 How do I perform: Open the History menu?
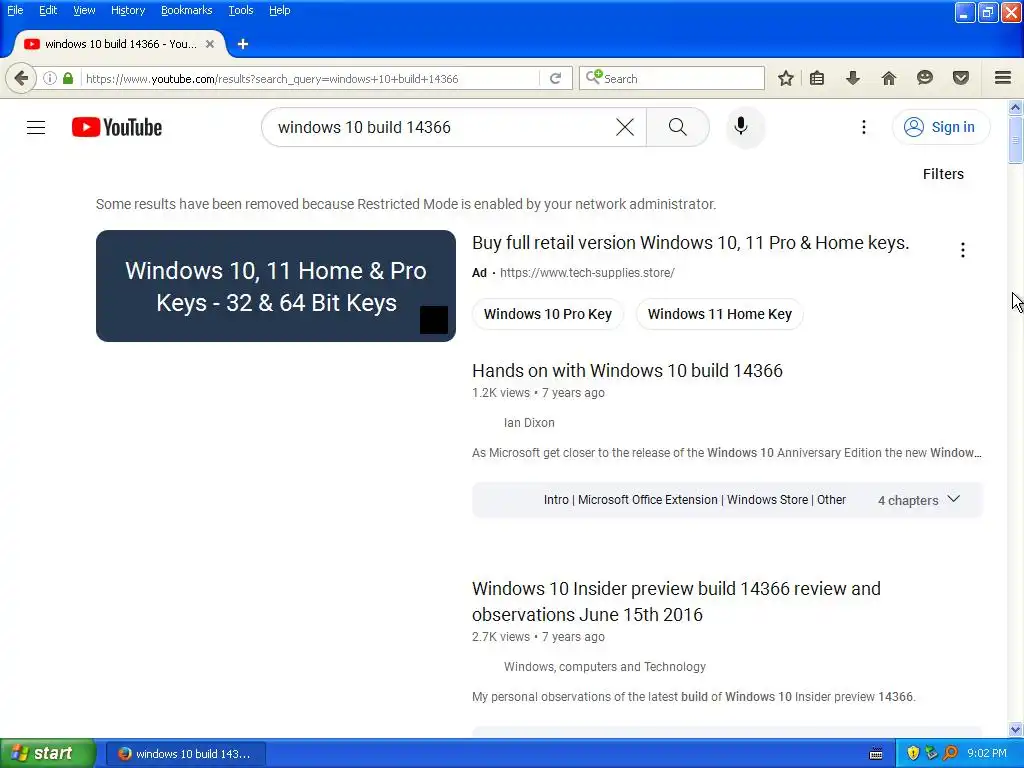(127, 10)
